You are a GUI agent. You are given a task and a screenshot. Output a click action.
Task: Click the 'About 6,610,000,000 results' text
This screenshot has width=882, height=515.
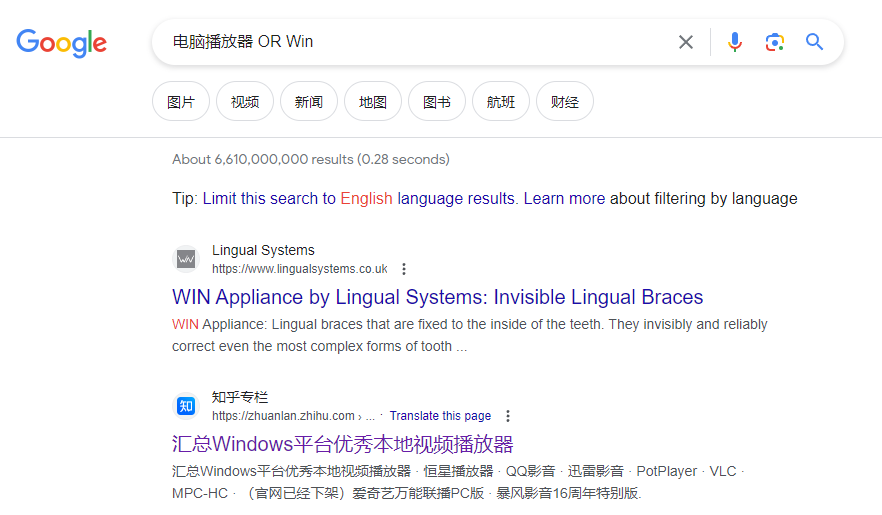point(311,159)
